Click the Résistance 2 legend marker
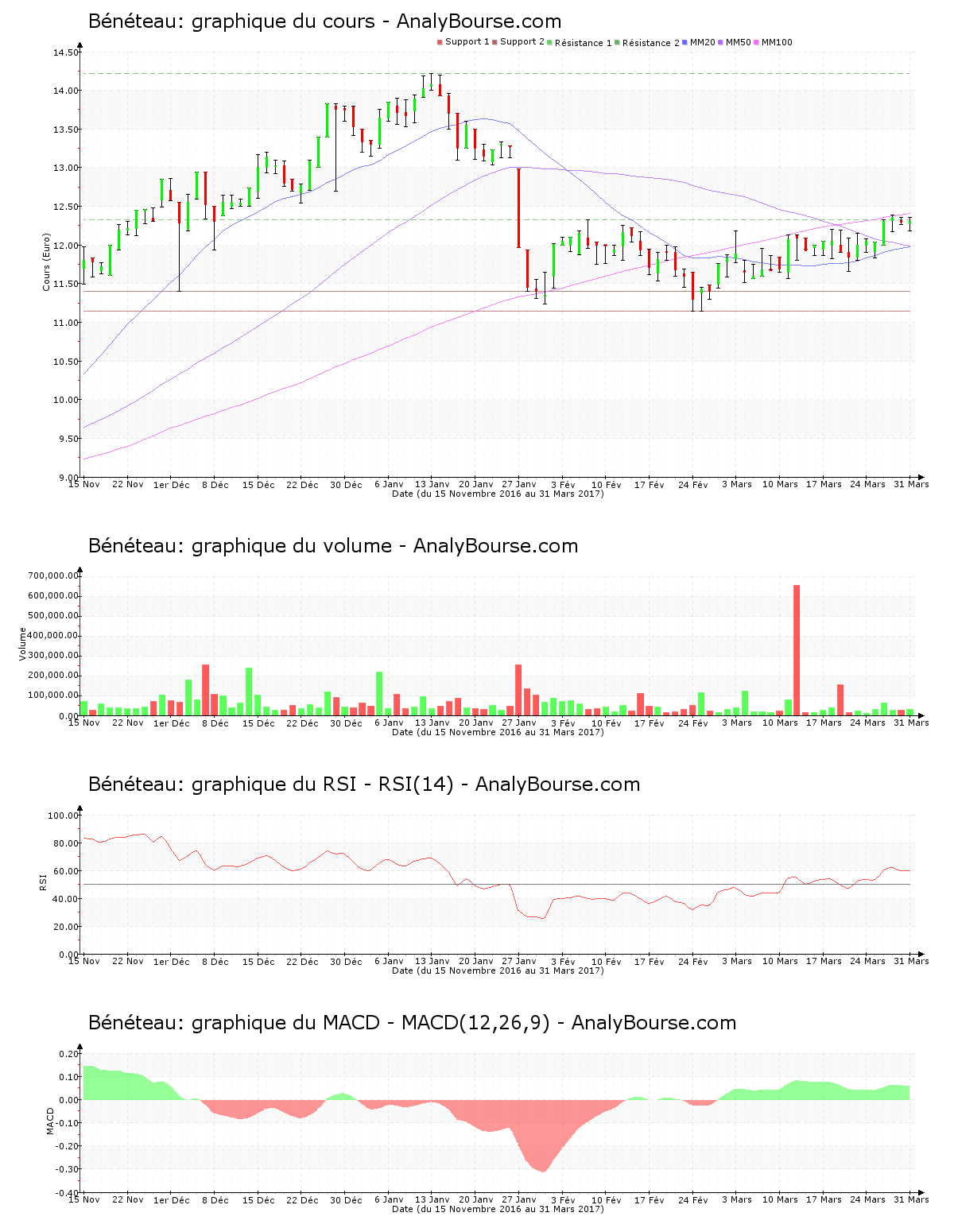This screenshot has width=954, height=1232. click(x=617, y=42)
